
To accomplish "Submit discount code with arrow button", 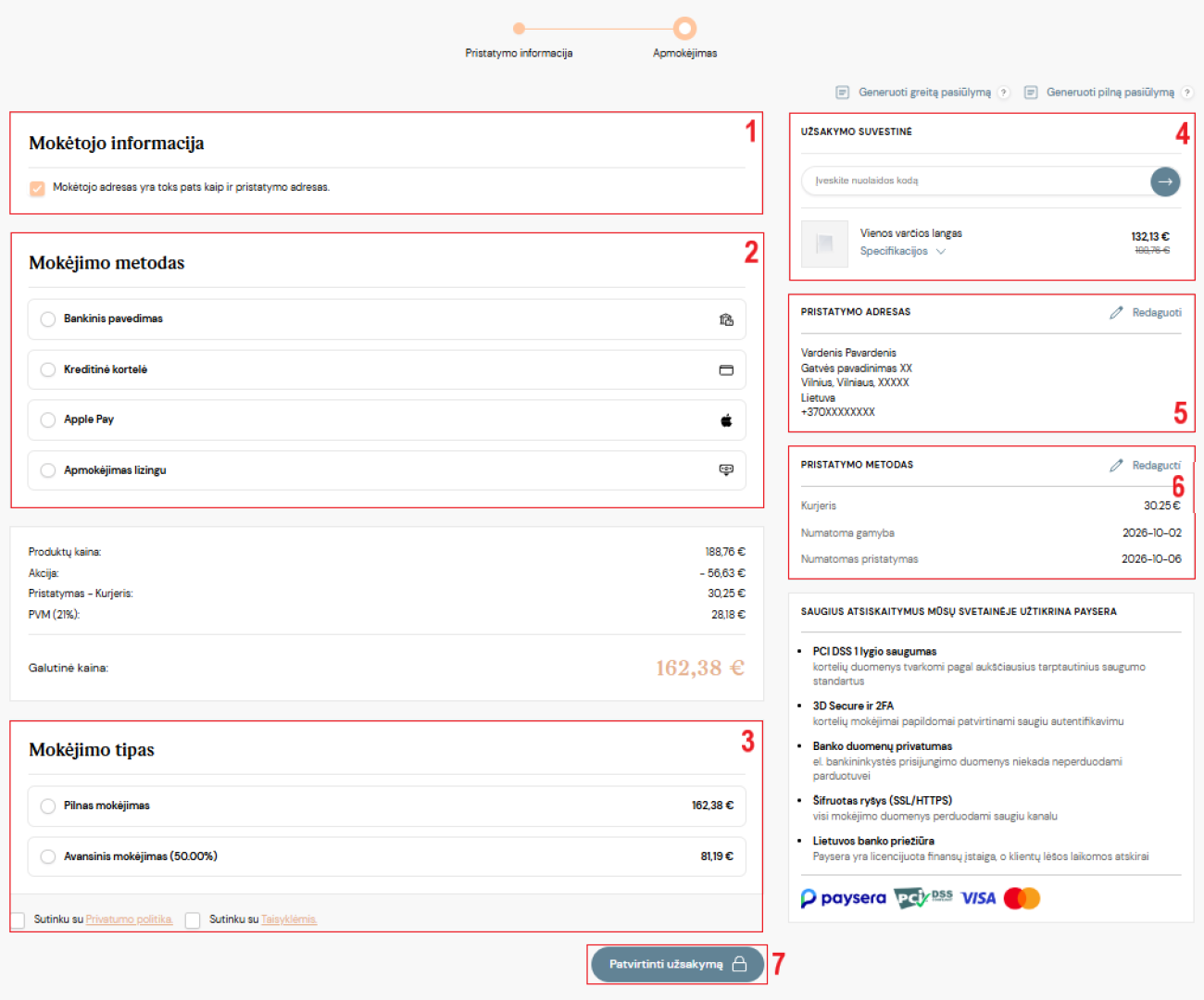I will tap(1165, 181).
